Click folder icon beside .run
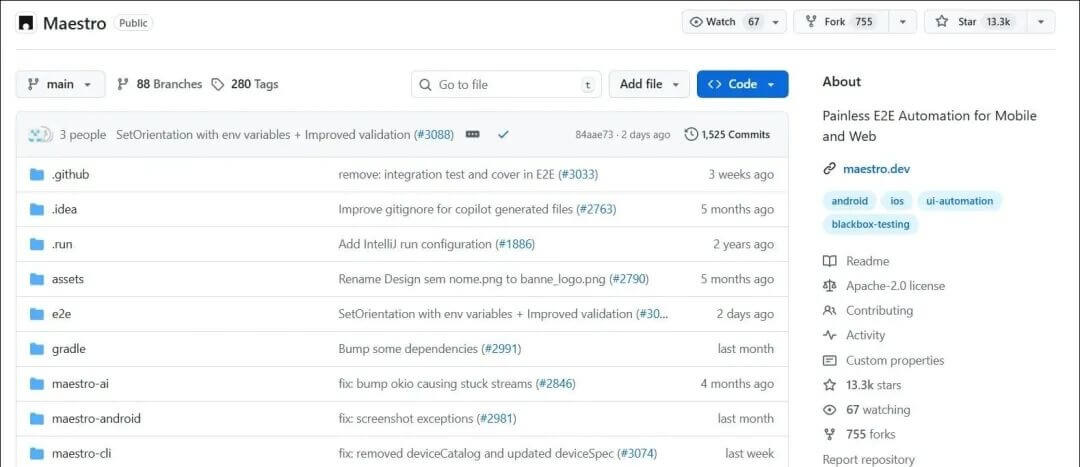 pos(37,245)
